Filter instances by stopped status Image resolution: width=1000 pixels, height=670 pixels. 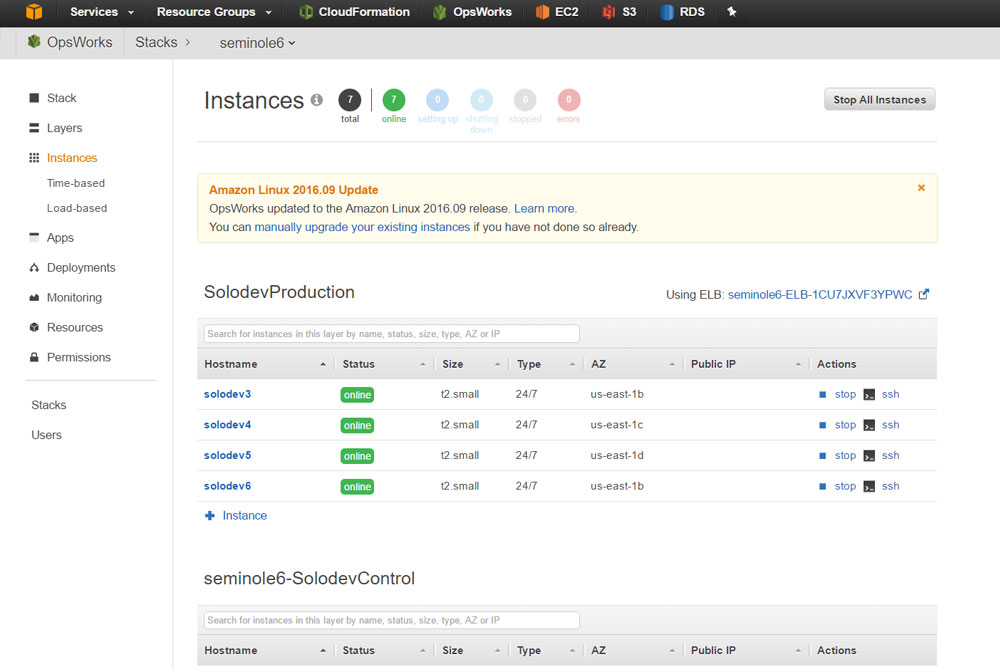coord(525,100)
